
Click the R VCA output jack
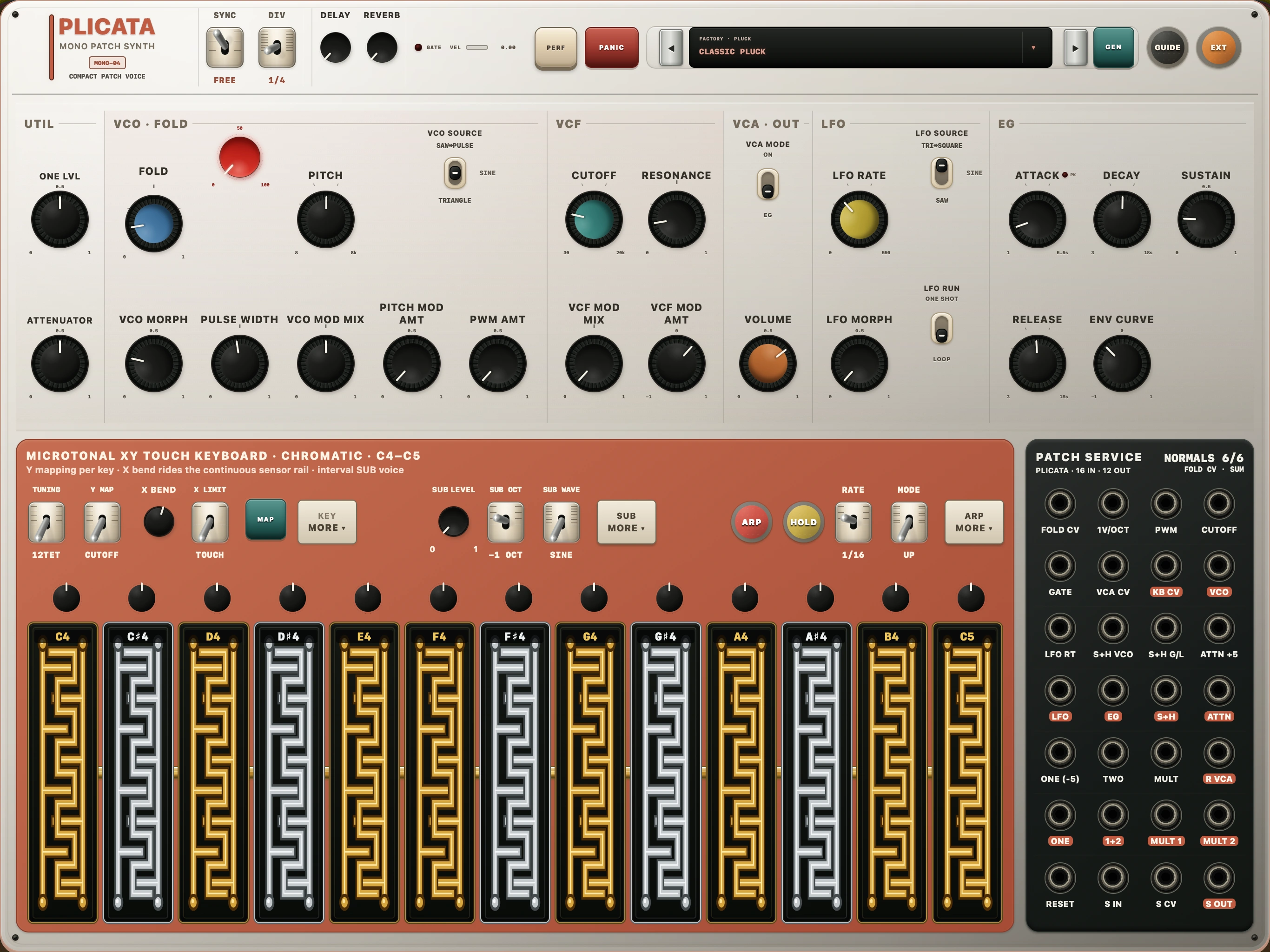(x=1218, y=753)
